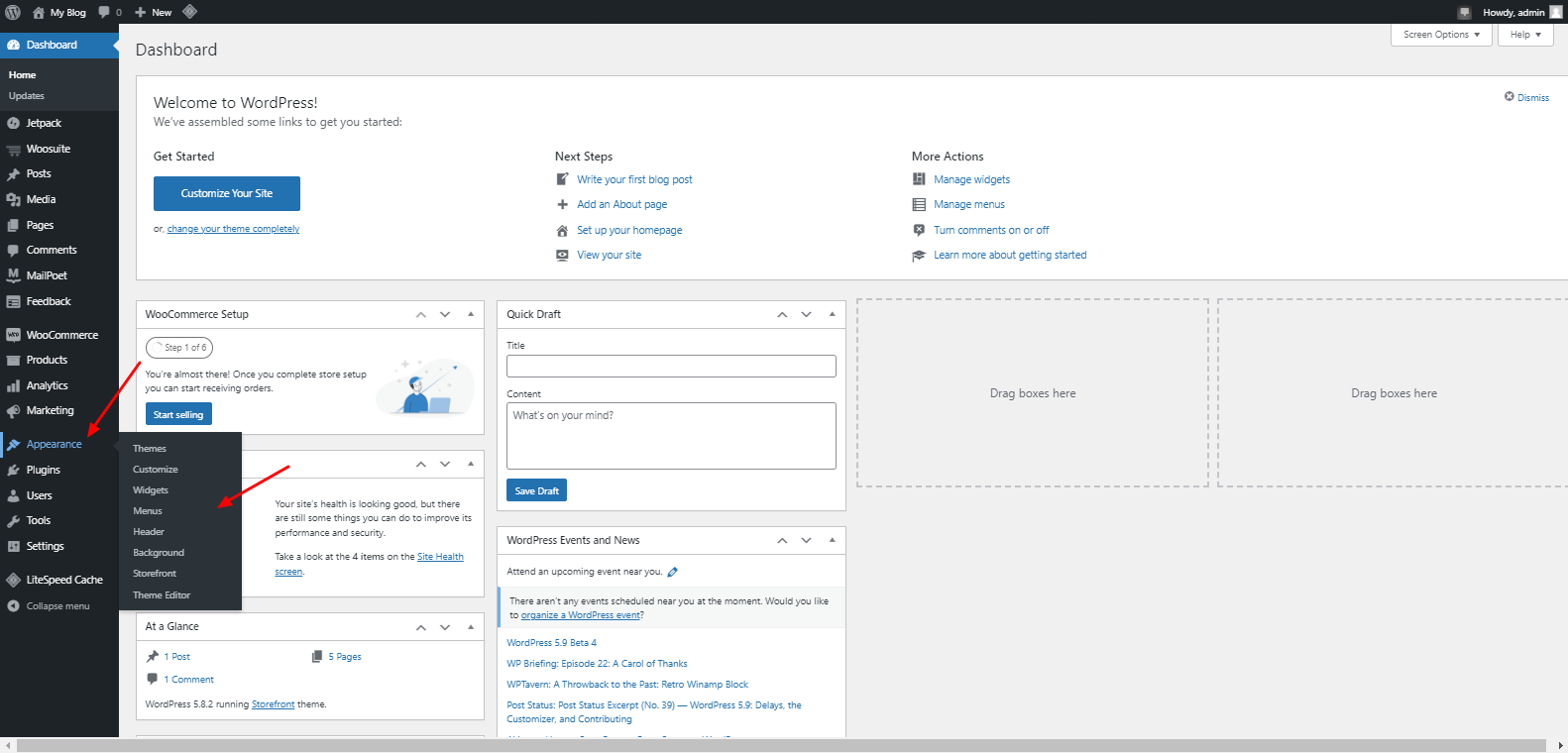The image size is (1568, 753).
Task: Move WooCommerce Setup box down
Action: pos(445,314)
